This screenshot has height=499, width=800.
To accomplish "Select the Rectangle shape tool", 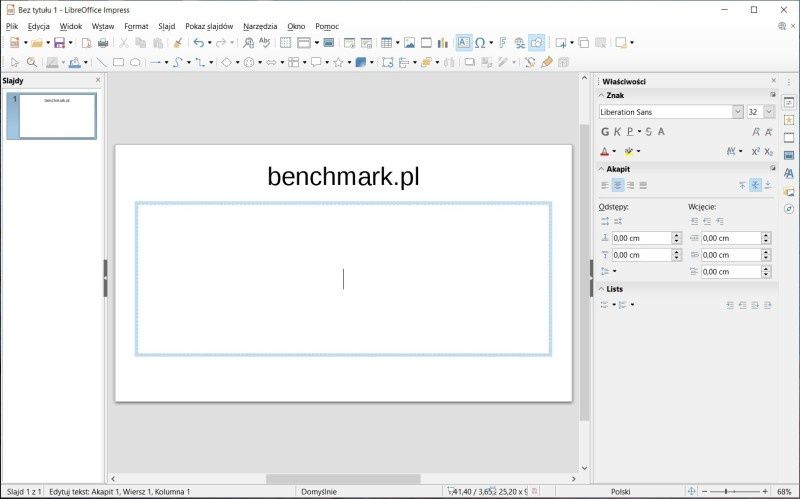I will 118,62.
